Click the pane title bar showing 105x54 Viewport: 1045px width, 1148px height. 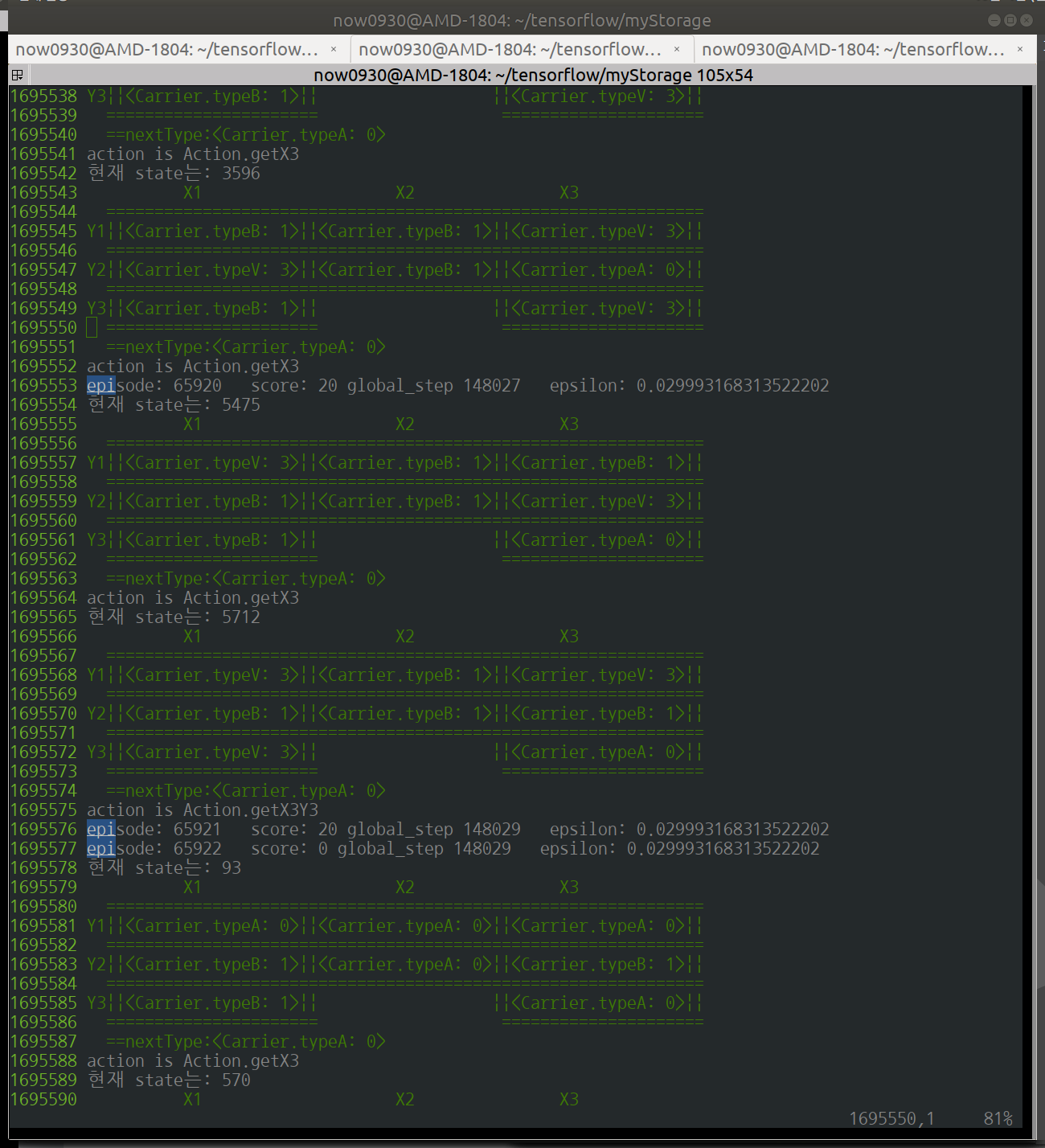pos(532,75)
